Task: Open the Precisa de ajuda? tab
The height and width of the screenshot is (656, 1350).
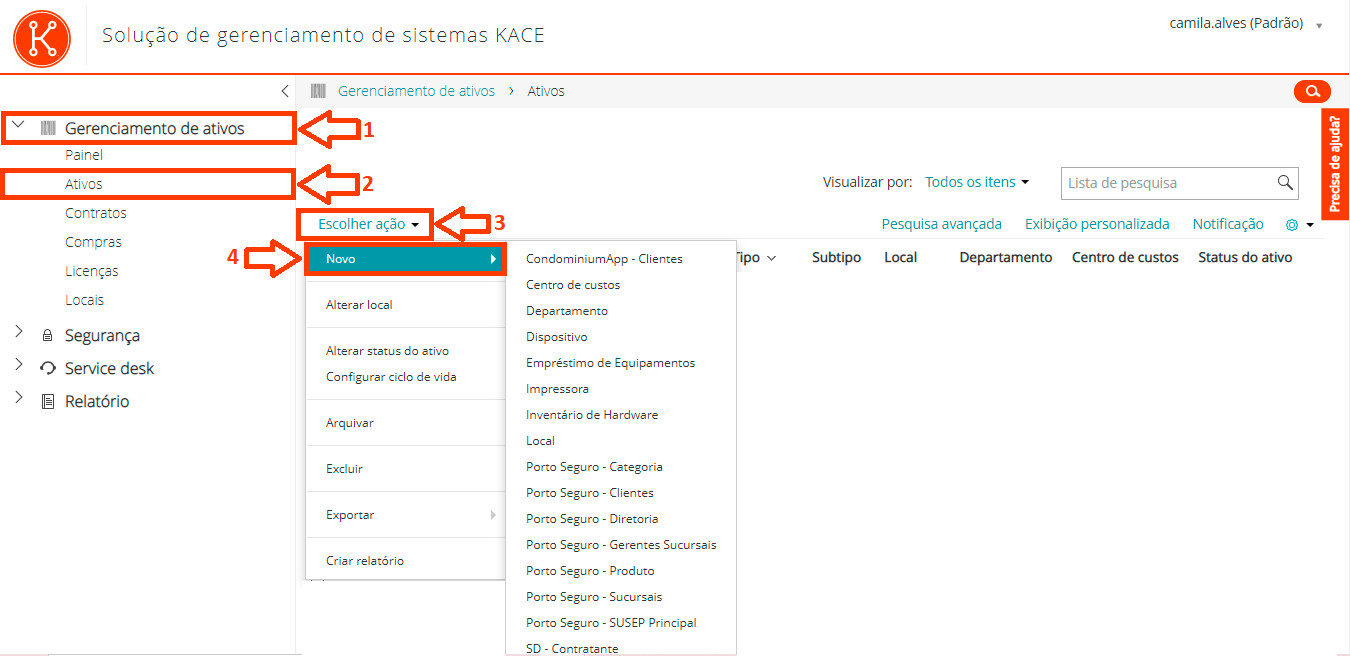Action: [x=1335, y=164]
